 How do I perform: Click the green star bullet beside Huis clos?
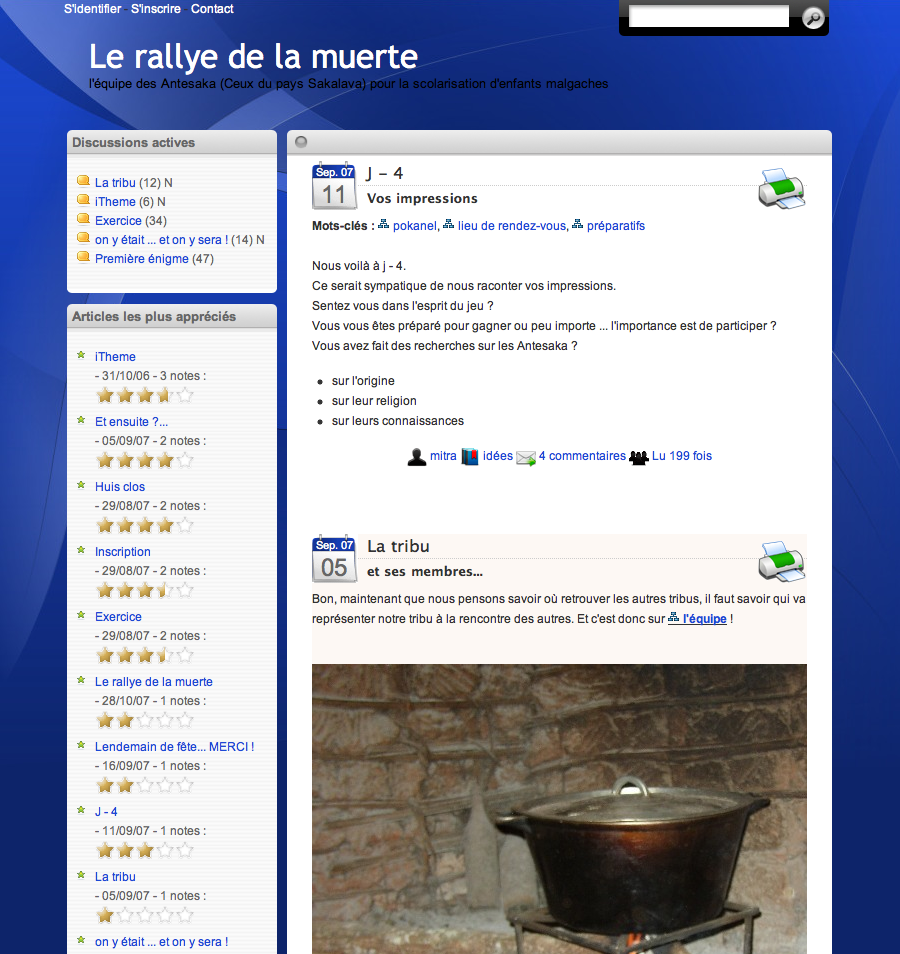(x=81, y=485)
